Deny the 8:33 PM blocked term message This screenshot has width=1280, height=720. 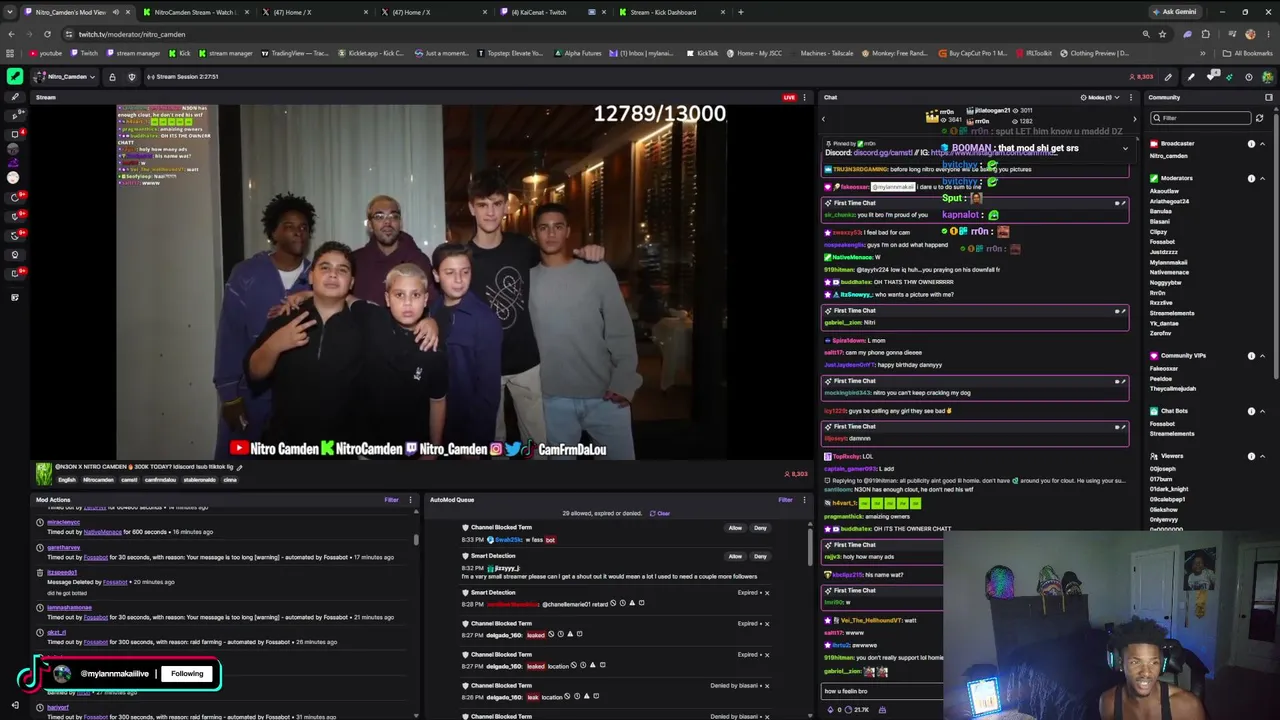pos(760,528)
